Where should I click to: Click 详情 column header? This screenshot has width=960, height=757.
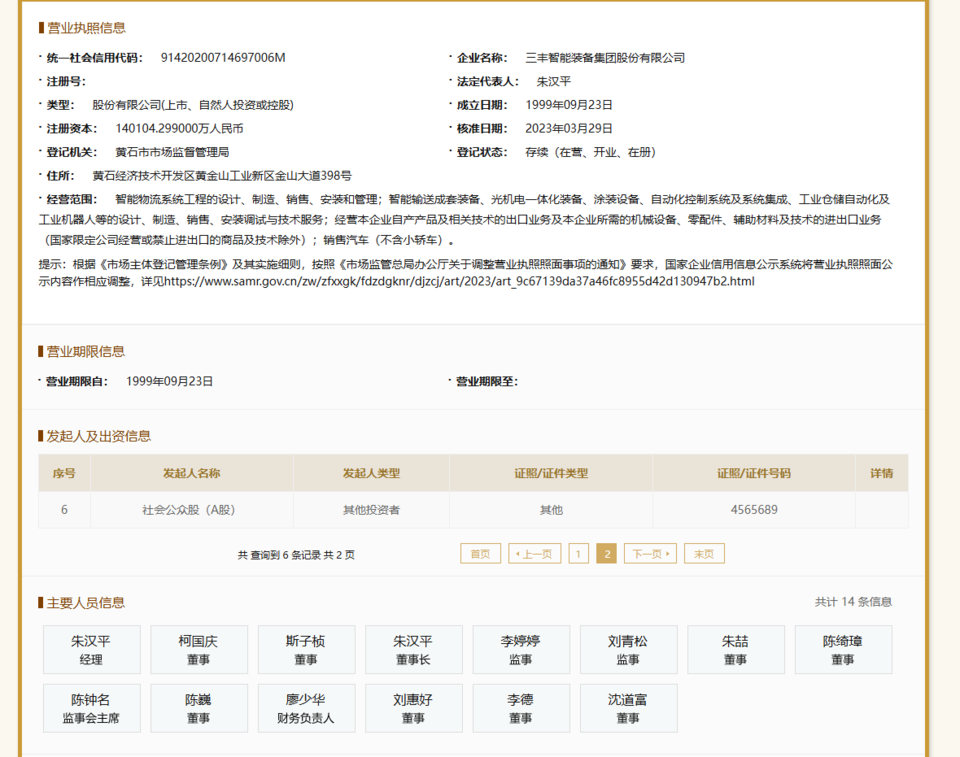tap(882, 473)
